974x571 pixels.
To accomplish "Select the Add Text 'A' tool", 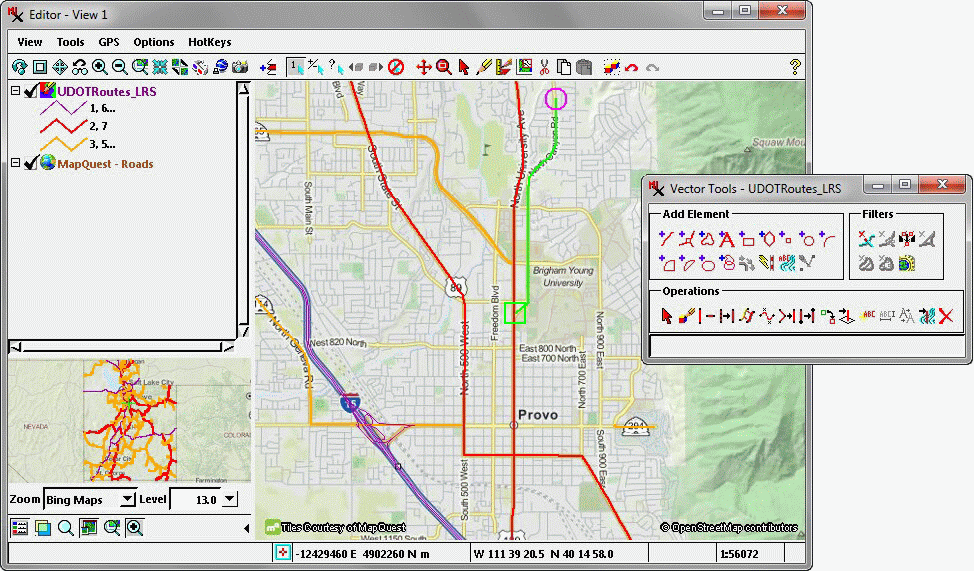I will pos(726,239).
